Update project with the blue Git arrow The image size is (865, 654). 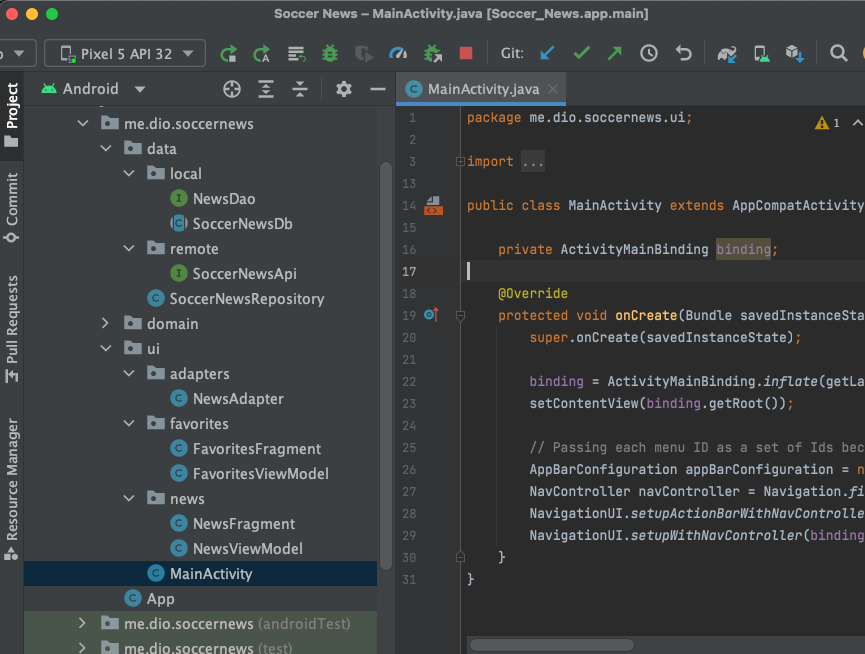coord(547,53)
